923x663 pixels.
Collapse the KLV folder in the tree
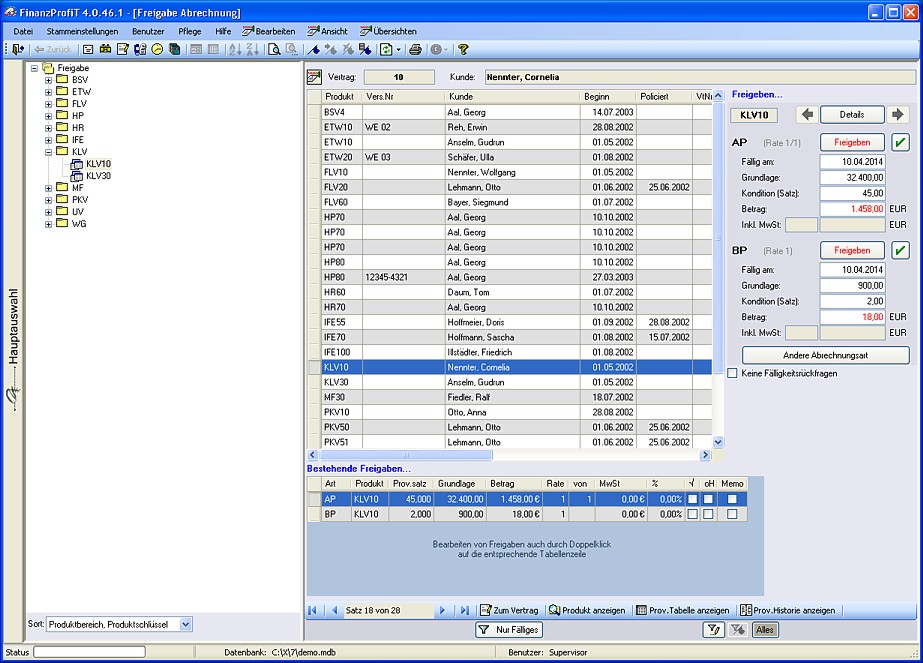click(x=48, y=152)
